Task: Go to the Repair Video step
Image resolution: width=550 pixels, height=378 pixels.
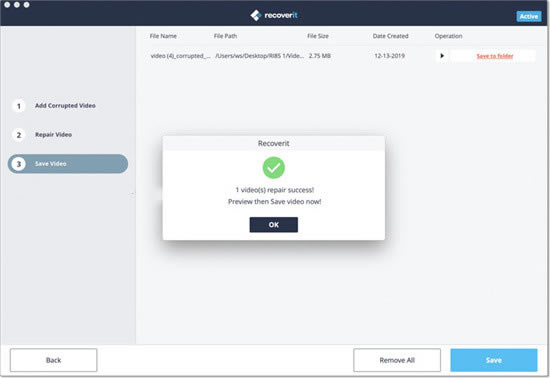Action: coord(53,135)
